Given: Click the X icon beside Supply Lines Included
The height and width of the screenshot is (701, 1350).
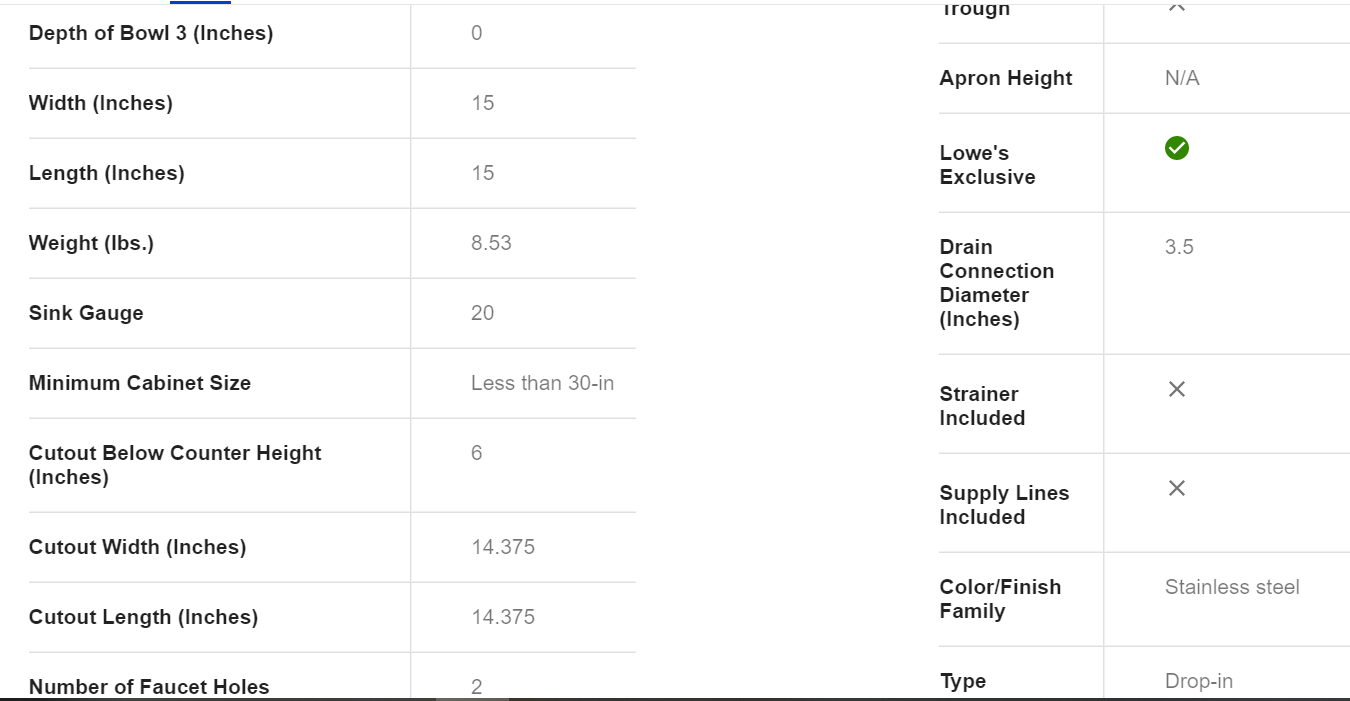Looking at the screenshot, I should [1177, 488].
